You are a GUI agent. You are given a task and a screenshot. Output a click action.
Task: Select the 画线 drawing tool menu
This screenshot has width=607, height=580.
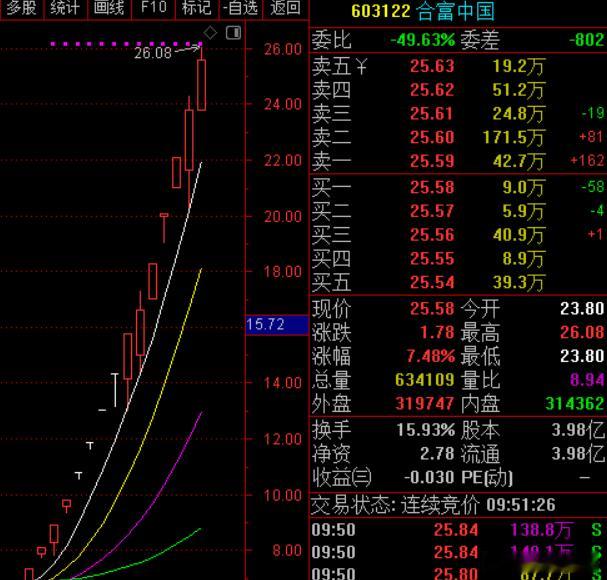tap(109, 8)
